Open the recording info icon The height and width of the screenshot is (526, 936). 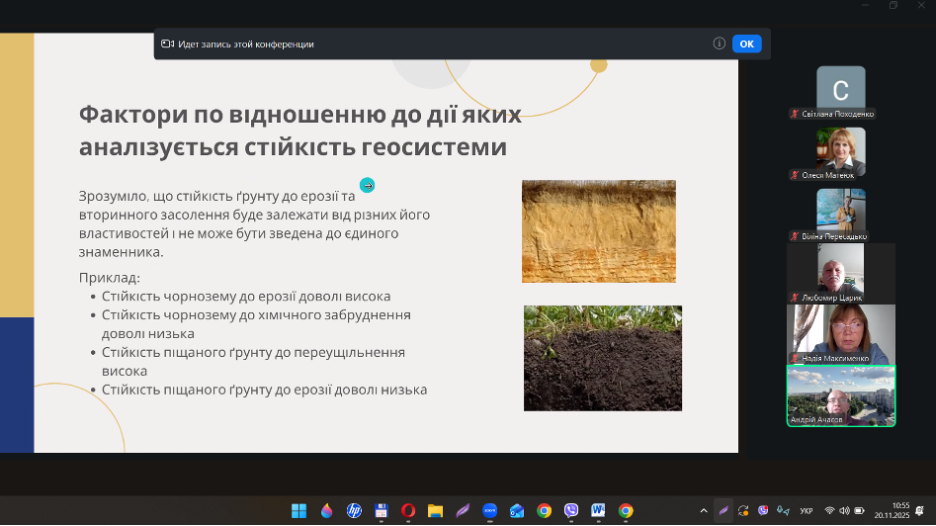click(719, 44)
